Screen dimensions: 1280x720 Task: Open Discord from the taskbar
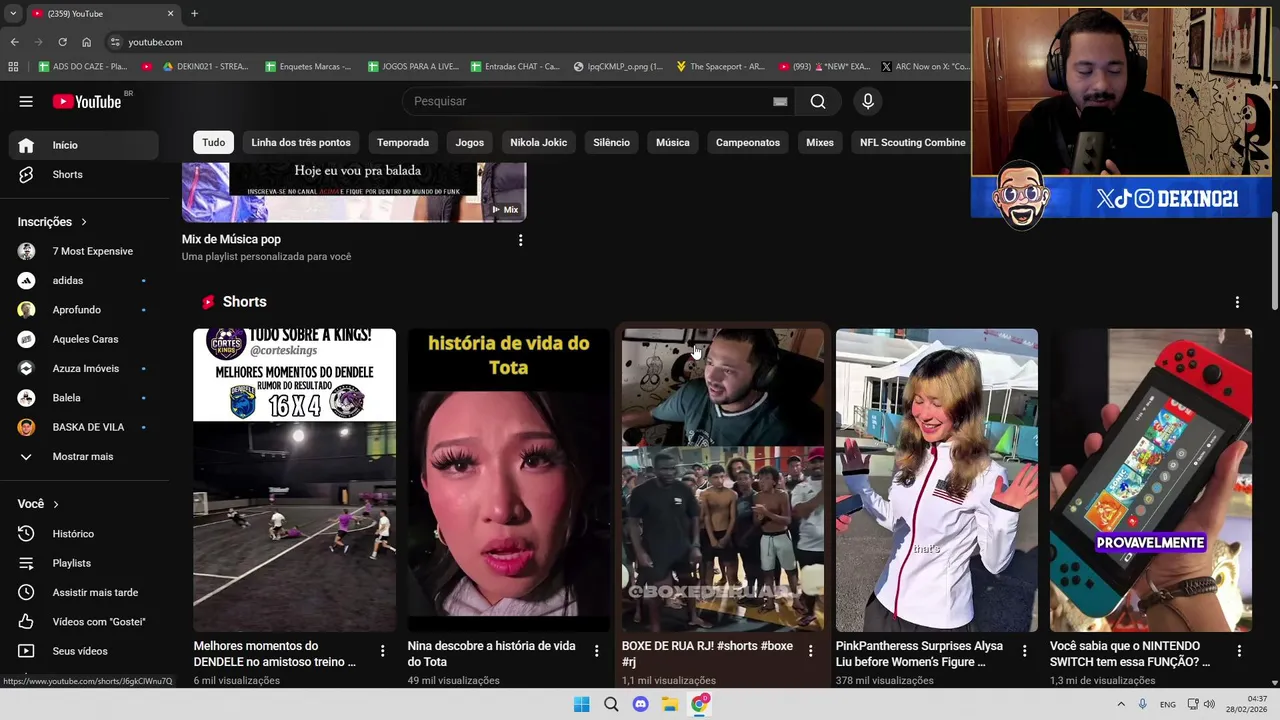pyautogui.click(x=640, y=704)
